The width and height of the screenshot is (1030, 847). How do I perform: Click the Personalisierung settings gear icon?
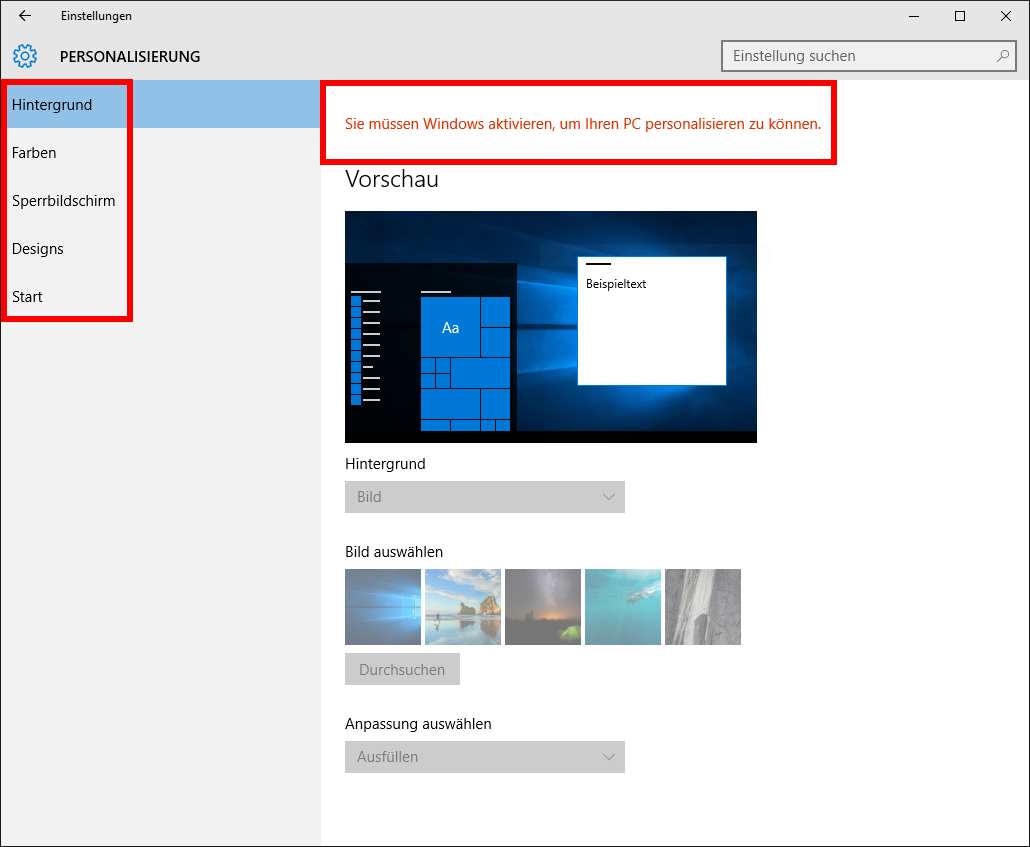25,57
